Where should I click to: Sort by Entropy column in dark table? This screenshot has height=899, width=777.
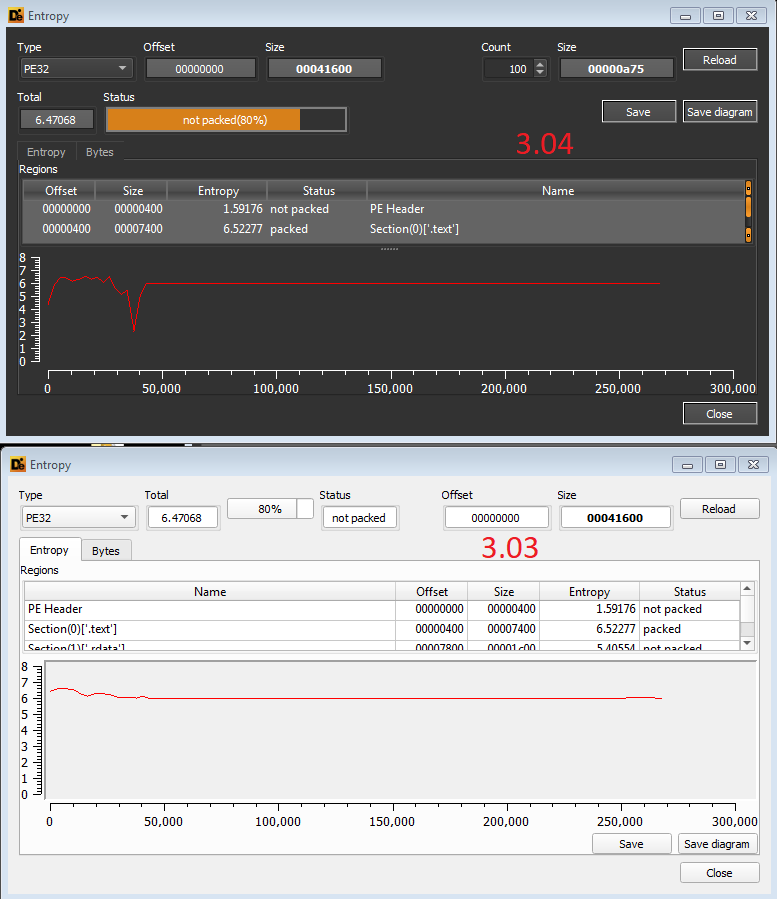218,190
